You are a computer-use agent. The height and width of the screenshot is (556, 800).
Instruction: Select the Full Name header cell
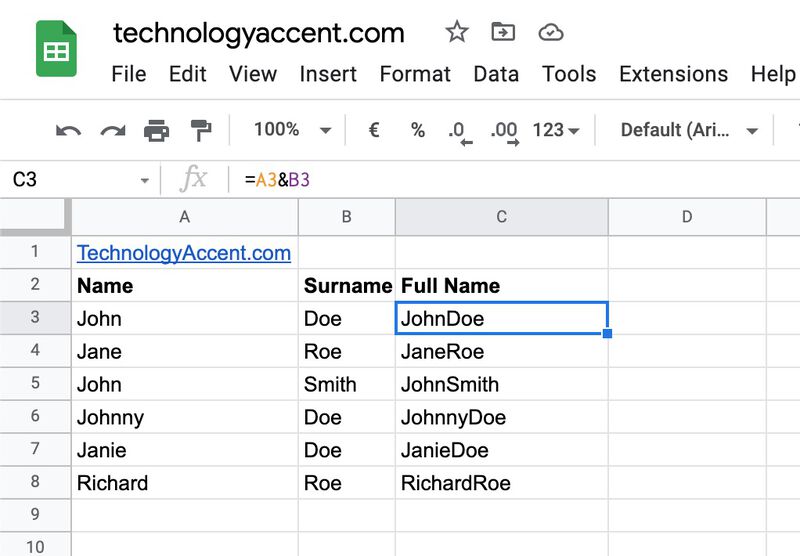pos(502,285)
